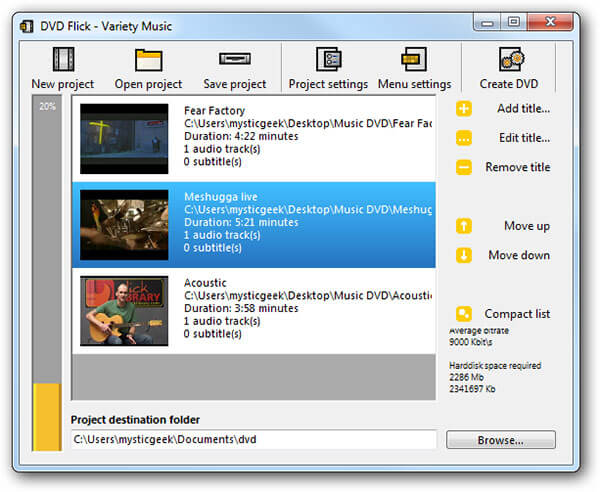Viewport: 600px width, 492px height.
Task: Select the Acoustic title name
Action: pos(205,283)
